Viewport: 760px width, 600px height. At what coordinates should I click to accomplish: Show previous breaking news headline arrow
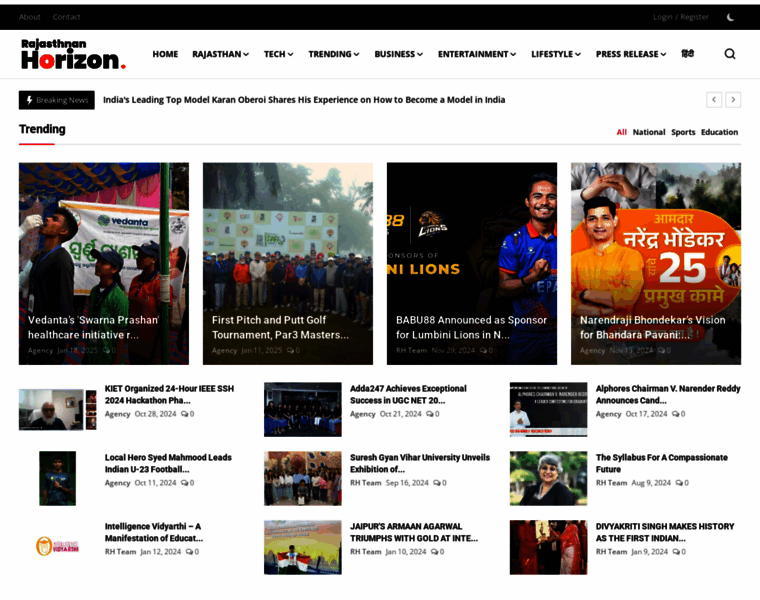click(713, 100)
